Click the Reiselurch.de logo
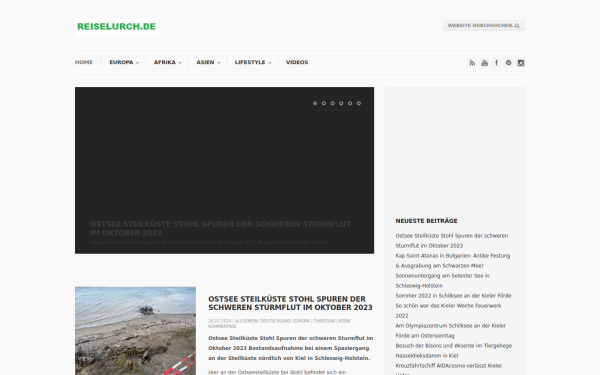600x375 pixels. 116,27
